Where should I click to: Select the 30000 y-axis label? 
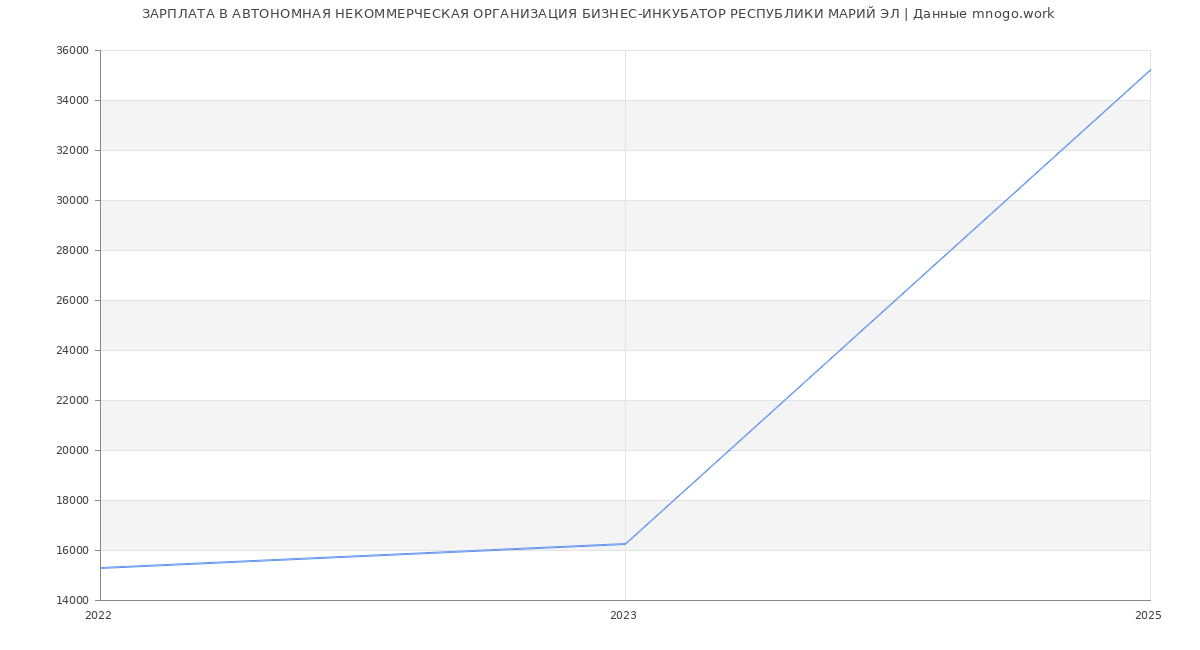(x=72, y=201)
